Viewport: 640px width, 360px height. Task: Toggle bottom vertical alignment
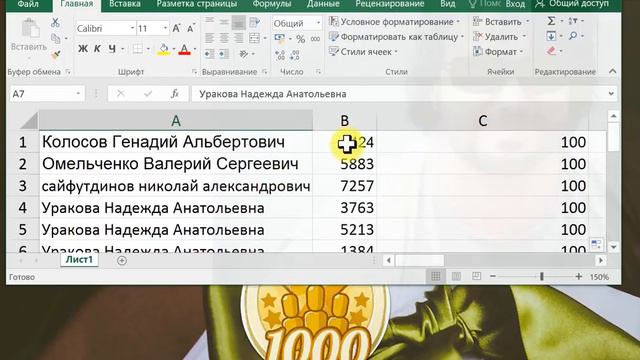point(239,22)
